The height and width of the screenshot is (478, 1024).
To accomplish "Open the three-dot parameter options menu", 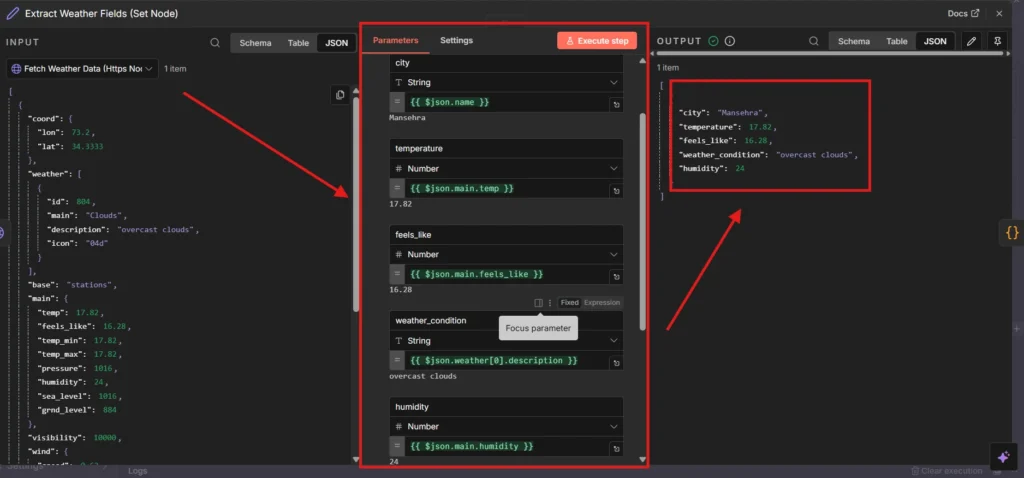I will (x=550, y=302).
